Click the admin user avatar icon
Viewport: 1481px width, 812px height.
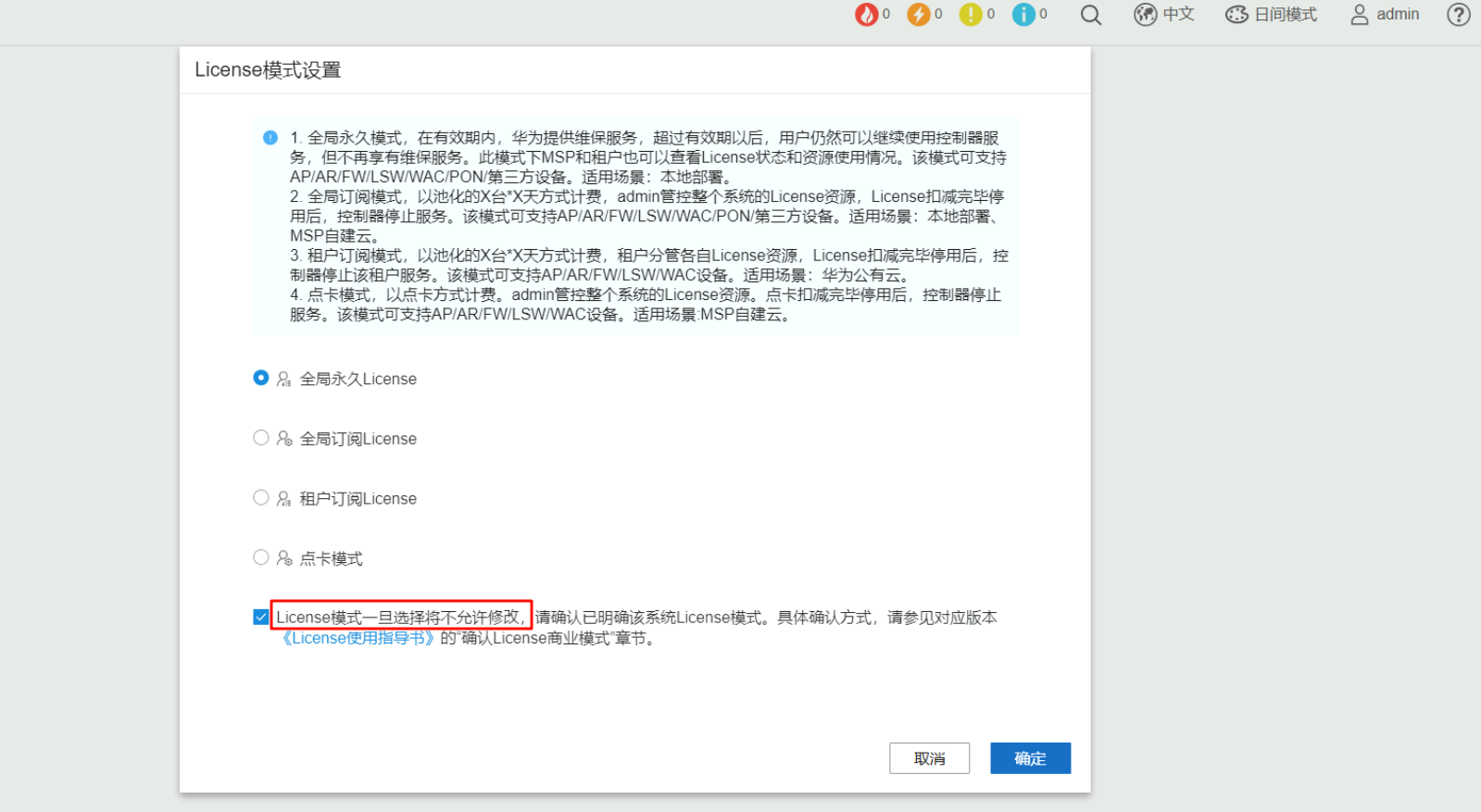point(1359,15)
